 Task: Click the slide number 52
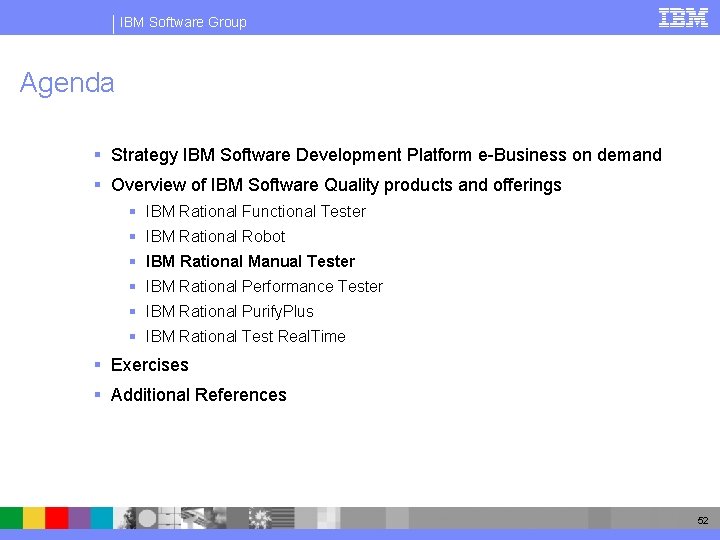(x=703, y=520)
